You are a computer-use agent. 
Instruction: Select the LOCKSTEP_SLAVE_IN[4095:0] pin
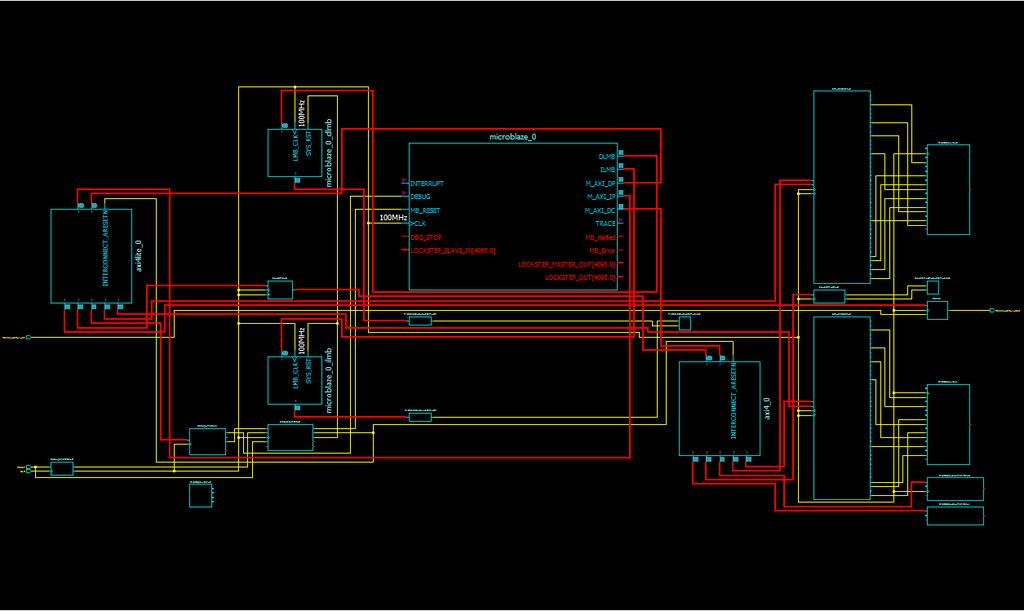(453, 251)
